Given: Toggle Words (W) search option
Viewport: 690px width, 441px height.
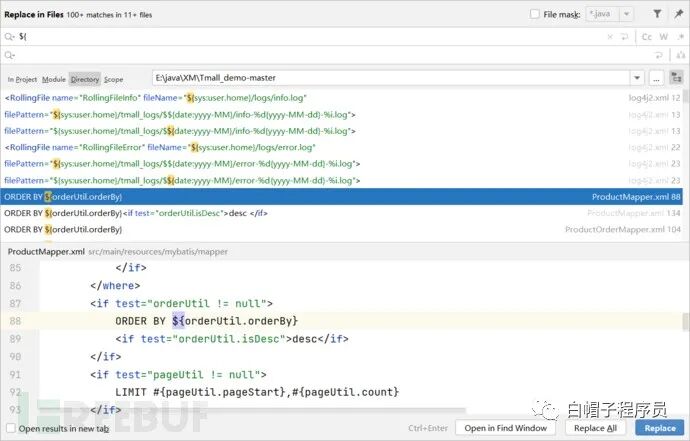Looking at the screenshot, I should (664, 37).
